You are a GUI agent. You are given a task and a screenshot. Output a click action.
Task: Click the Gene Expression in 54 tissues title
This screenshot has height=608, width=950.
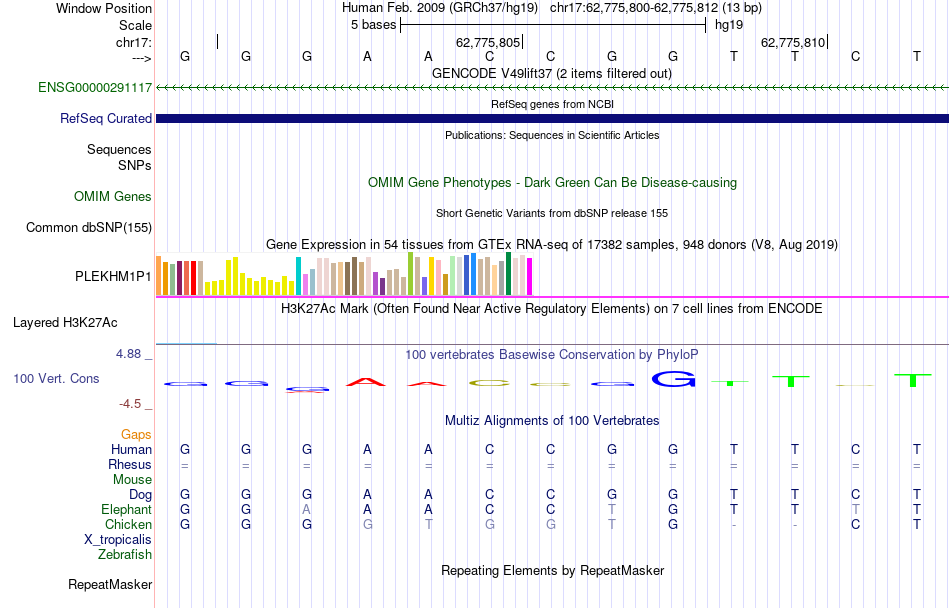point(552,245)
